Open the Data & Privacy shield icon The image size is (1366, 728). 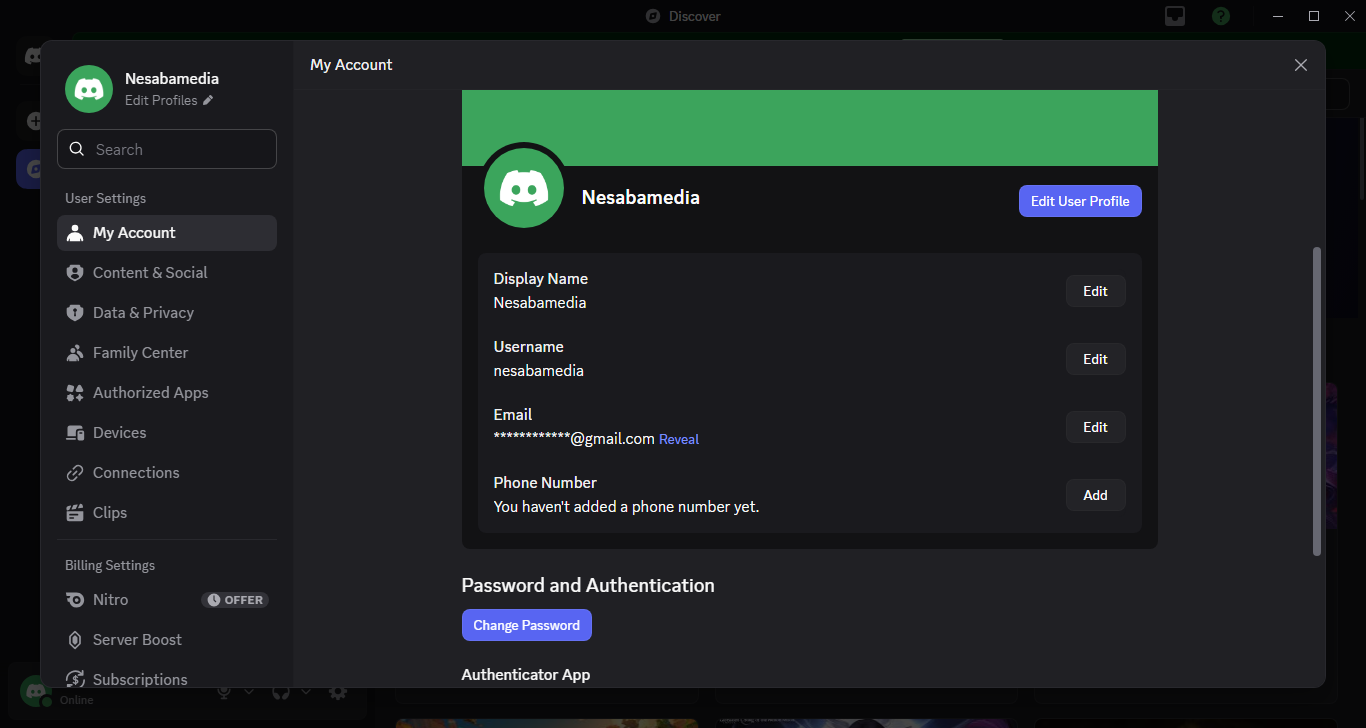coord(74,313)
